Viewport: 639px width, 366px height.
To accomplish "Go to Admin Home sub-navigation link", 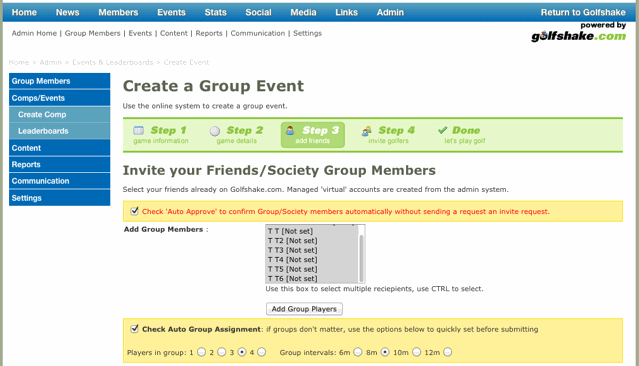I will [x=34, y=33].
